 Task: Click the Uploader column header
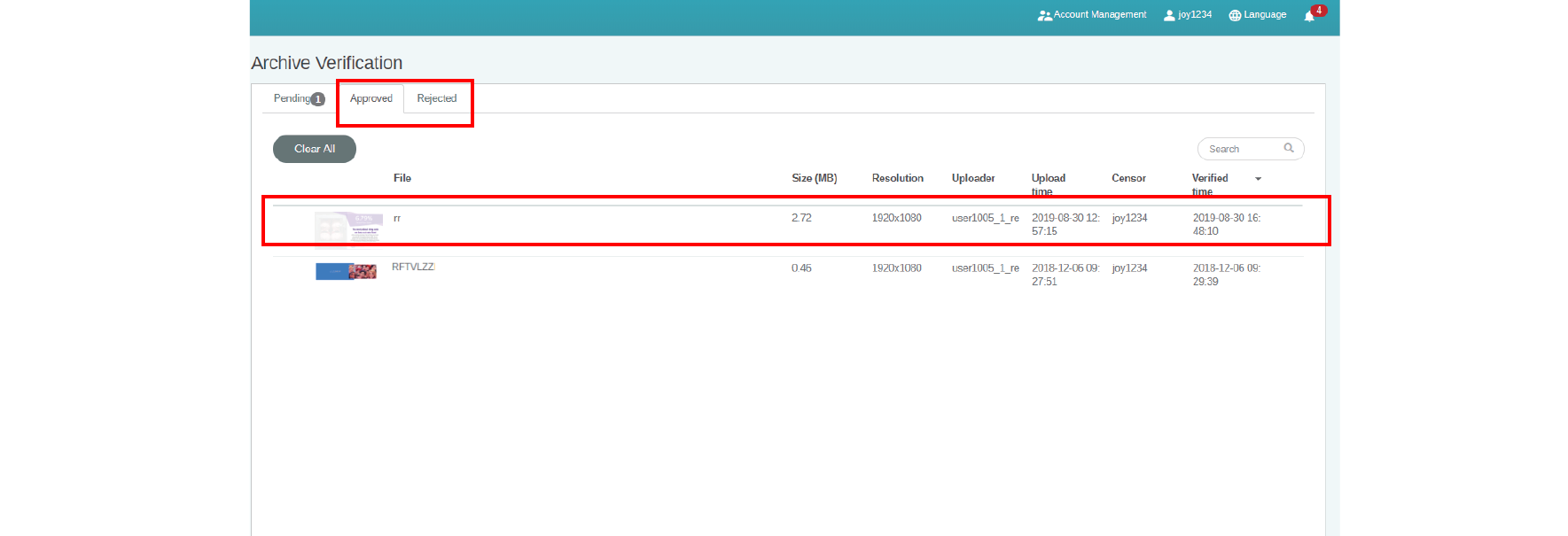tap(972, 178)
